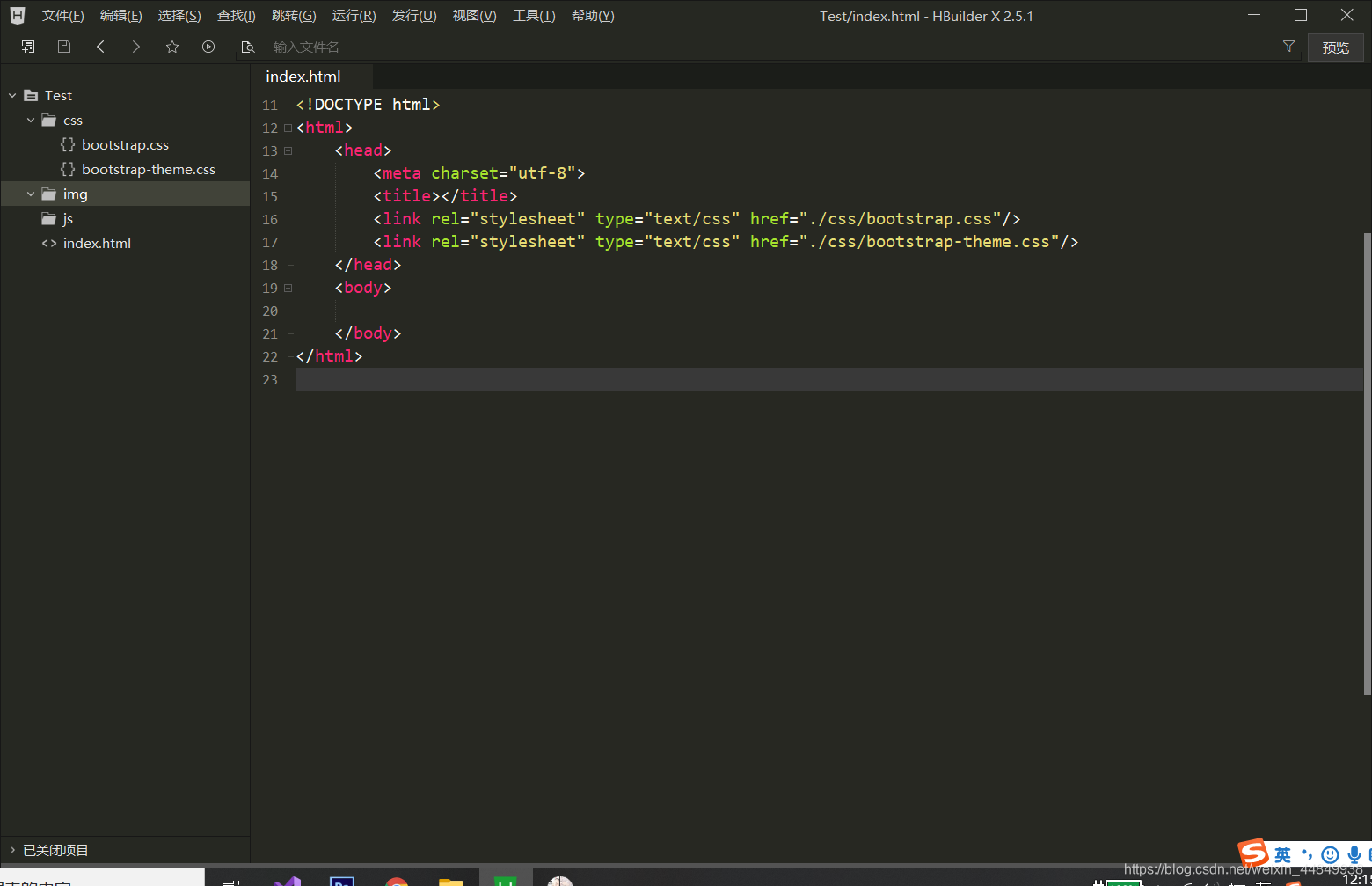Open the 选择(S) menu
The image size is (1372, 886).
point(179,16)
